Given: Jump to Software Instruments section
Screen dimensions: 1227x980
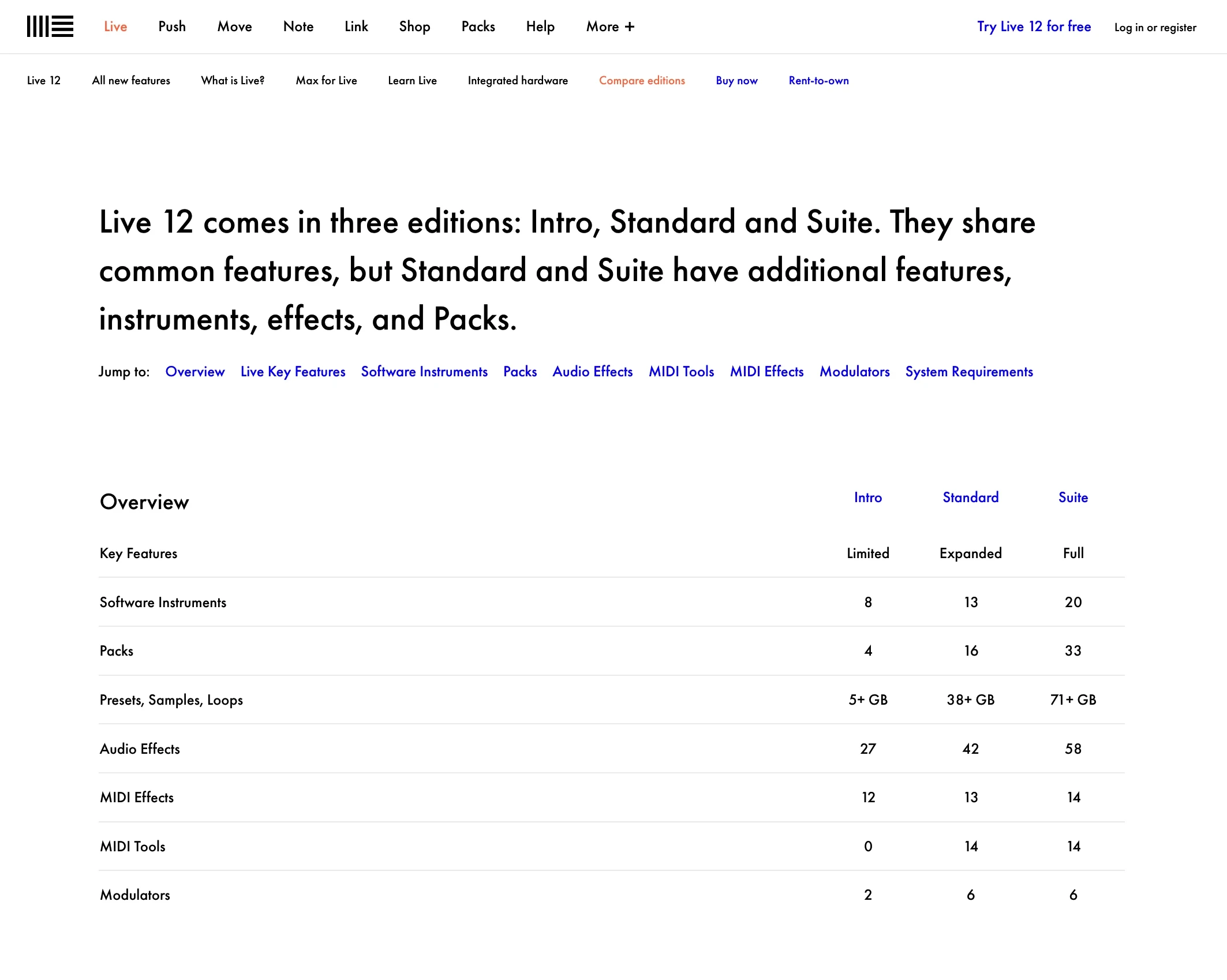Looking at the screenshot, I should click(424, 372).
